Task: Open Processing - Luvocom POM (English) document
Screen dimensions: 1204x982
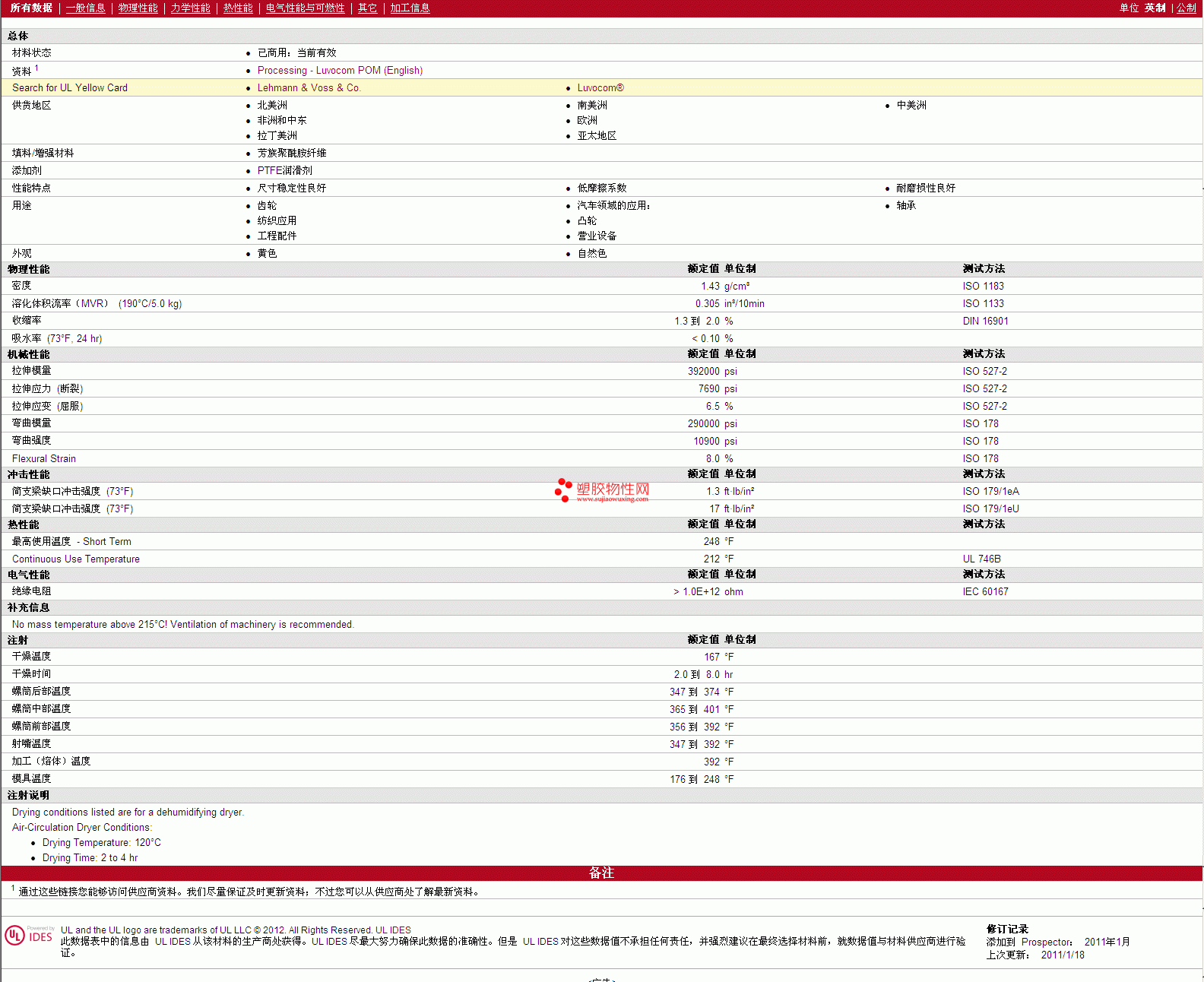Action: point(340,70)
